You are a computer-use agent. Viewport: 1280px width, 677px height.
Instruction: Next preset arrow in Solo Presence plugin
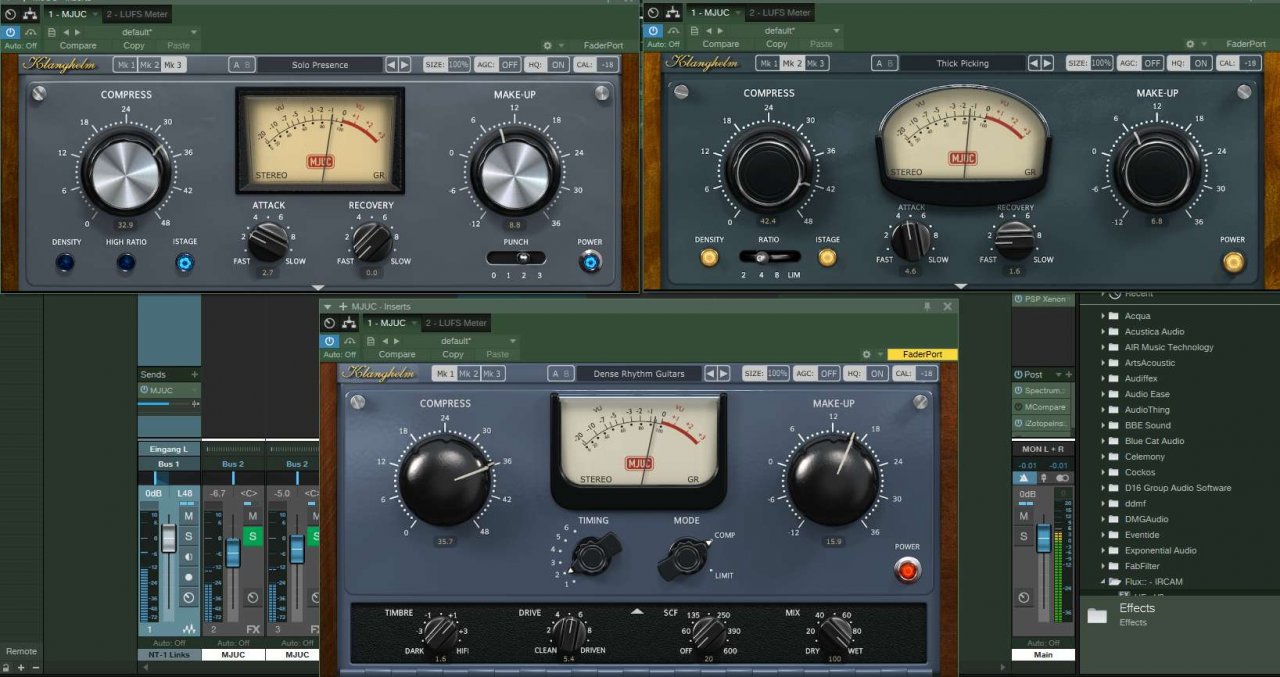pos(404,65)
